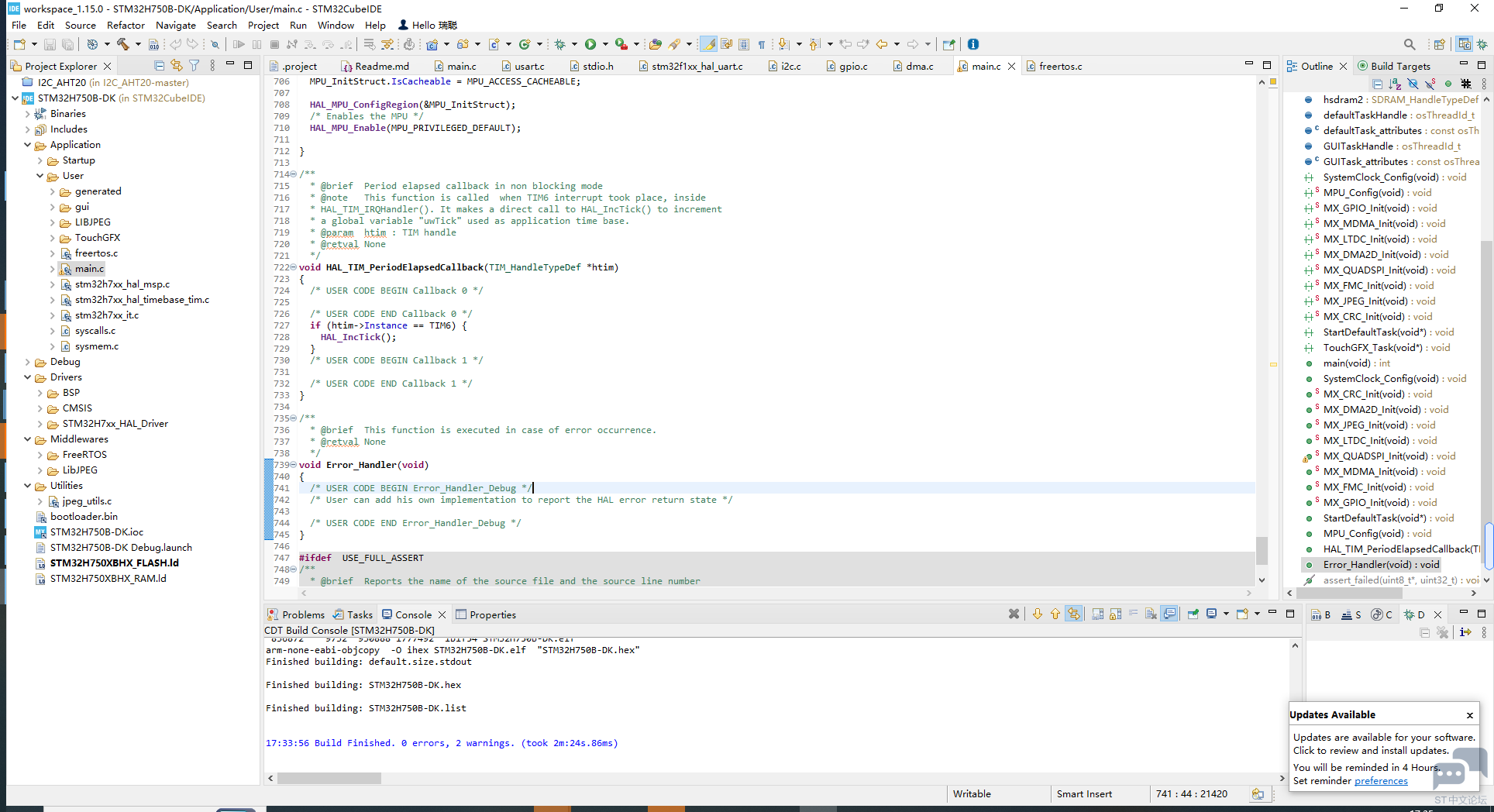Viewport: 1494px width, 812px height.
Task: Open the Problems tab
Action: coord(296,614)
